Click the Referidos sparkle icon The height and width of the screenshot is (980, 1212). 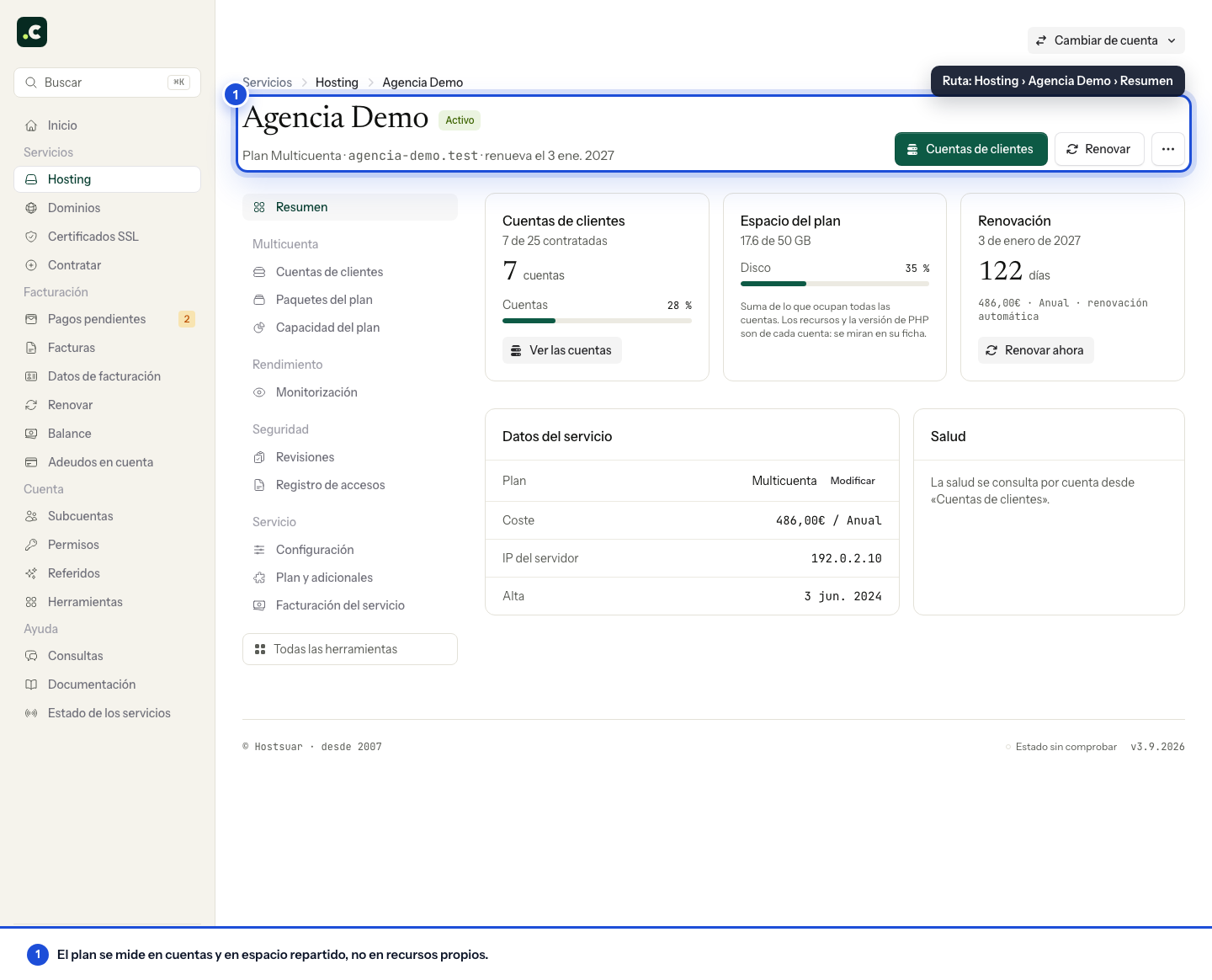[x=31, y=573]
